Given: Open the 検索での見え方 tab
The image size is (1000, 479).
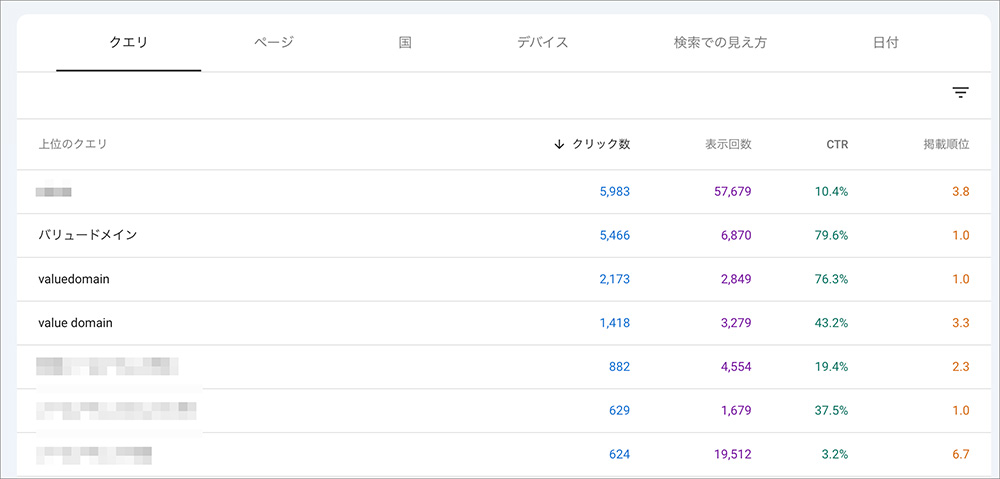Looking at the screenshot, I should point(720,43).
